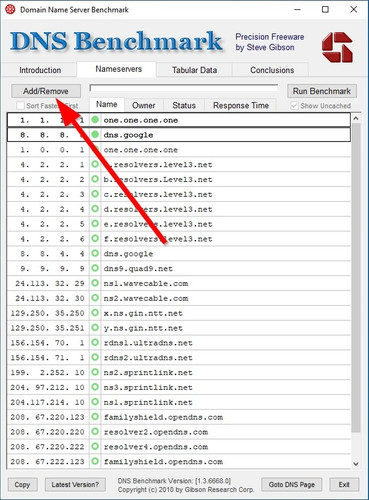This screenshot has height=500, width=369.
Task: Select the 1.0.0.1 one.one.one.one row
Action: (x=179, y=149)
